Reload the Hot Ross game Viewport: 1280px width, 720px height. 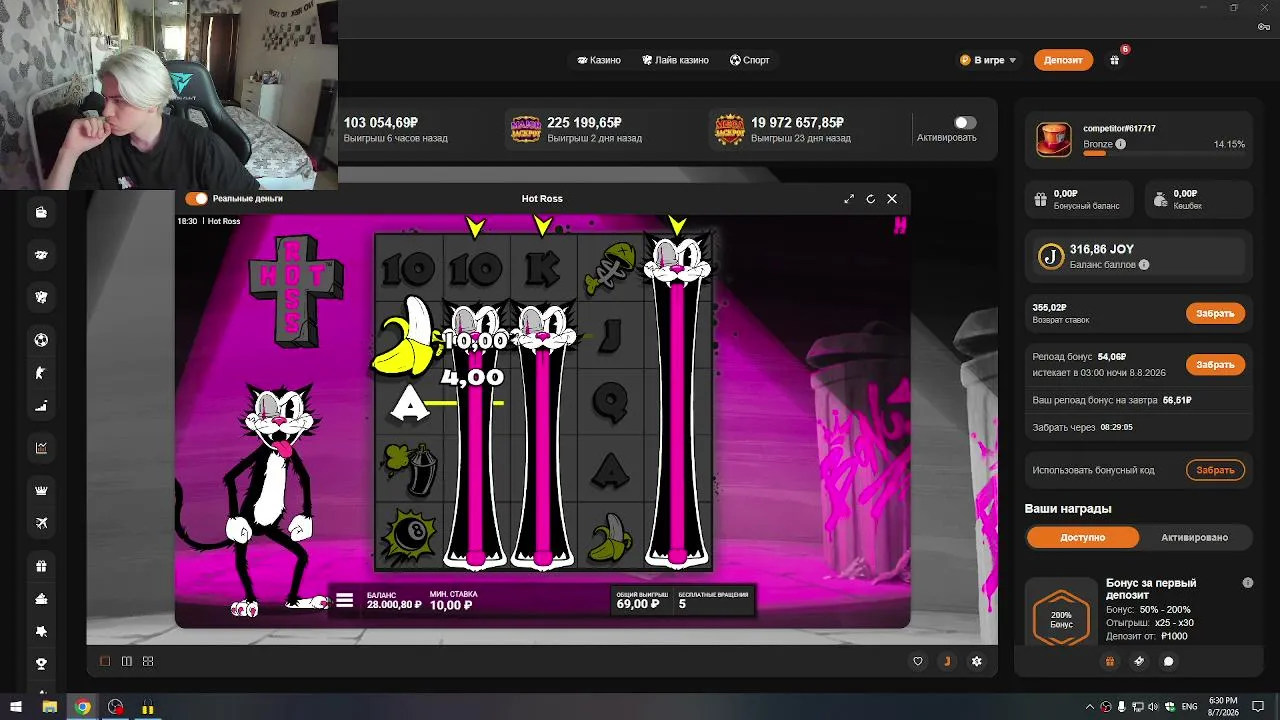[870, 199]
